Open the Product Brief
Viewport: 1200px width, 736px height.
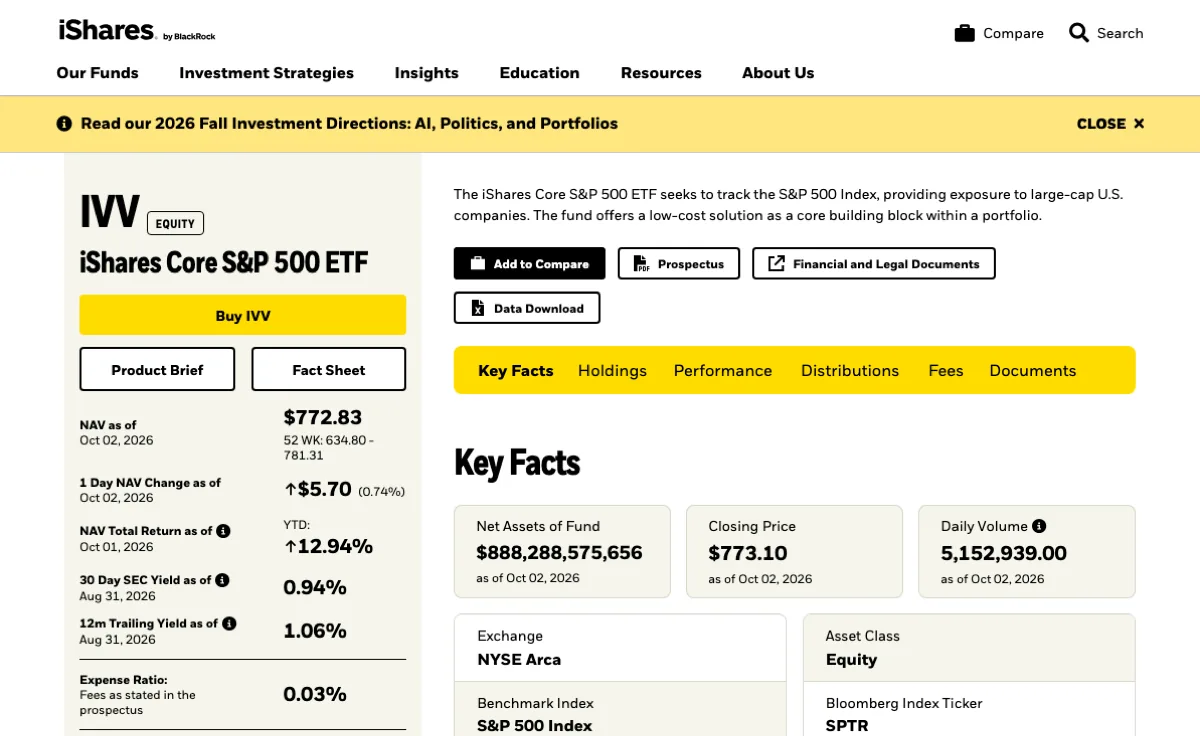tap(157, 369)
